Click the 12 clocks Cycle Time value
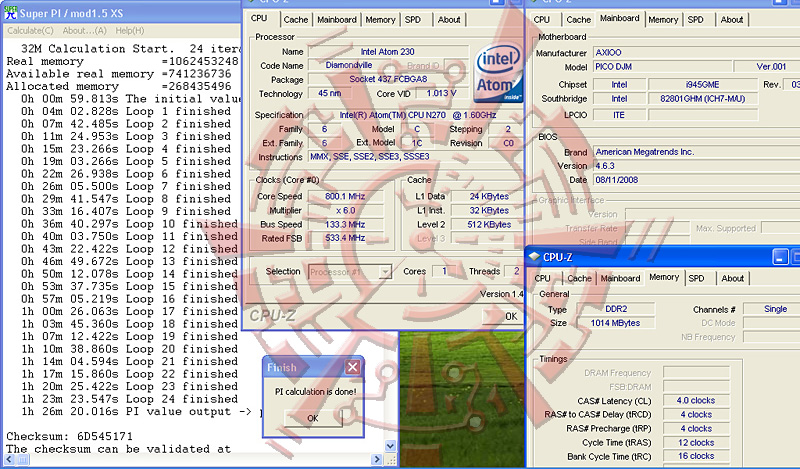The width and height of the screenshot is (800, 469). (x=696, y=442)
